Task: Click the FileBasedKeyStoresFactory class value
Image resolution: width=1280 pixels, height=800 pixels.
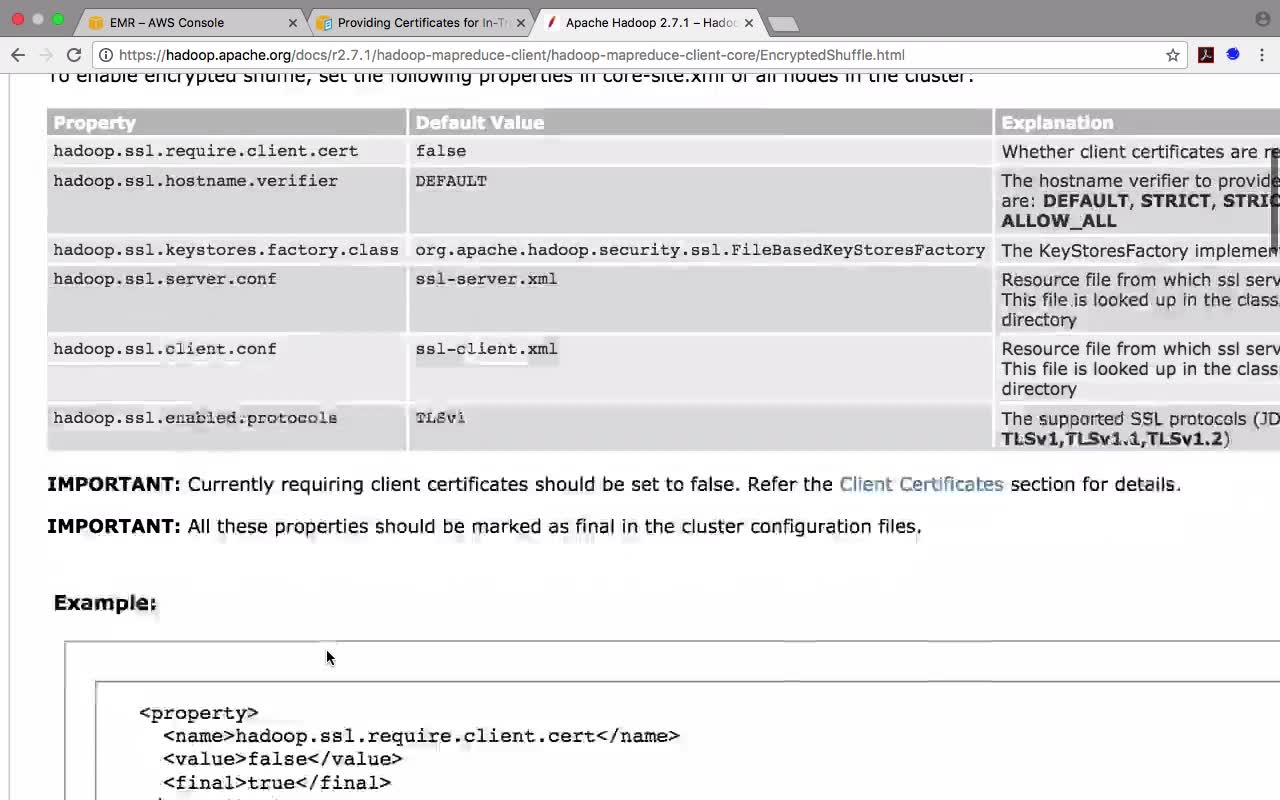Action: 700,250
